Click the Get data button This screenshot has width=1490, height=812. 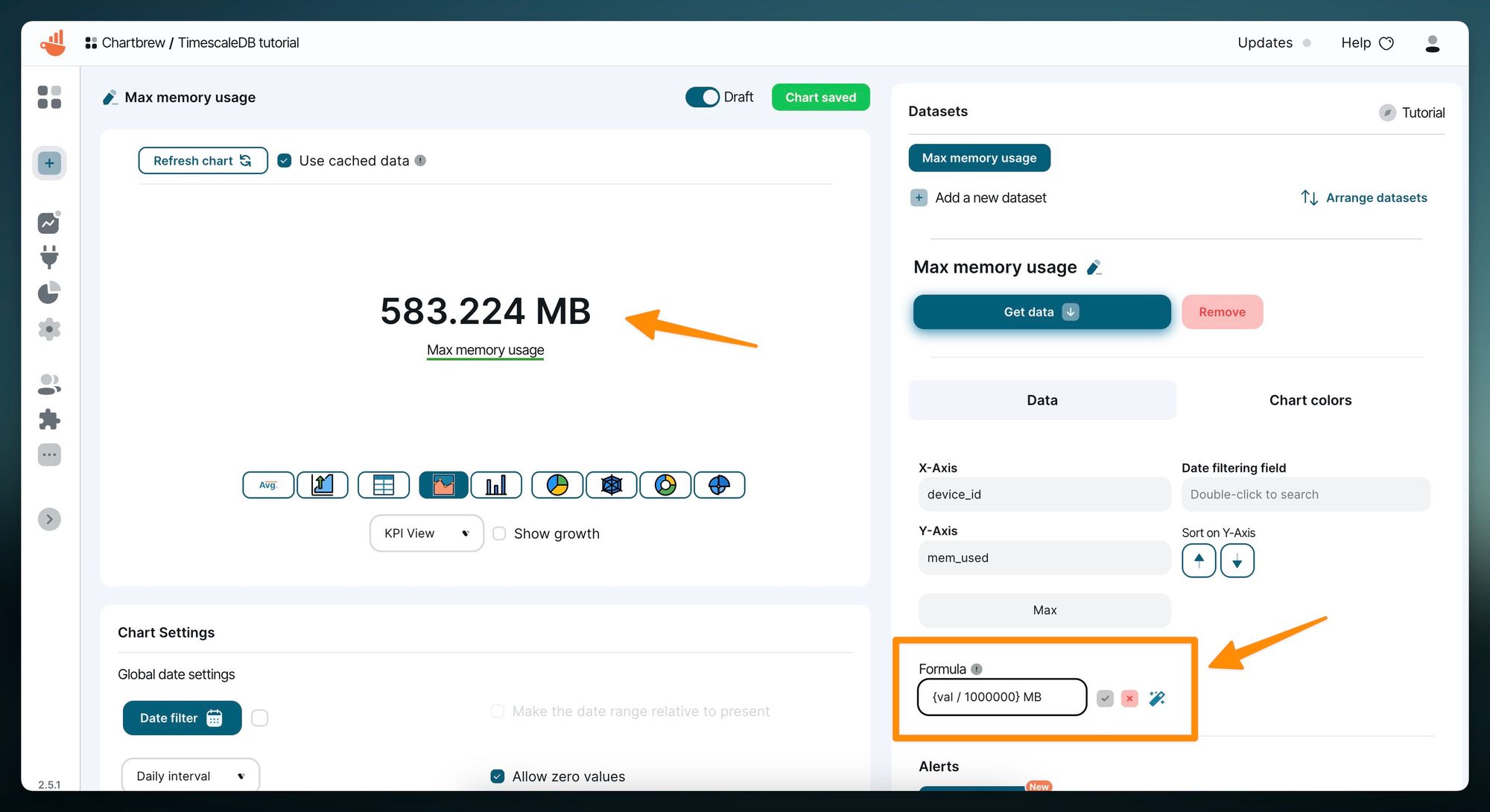tap(1042, 312)
